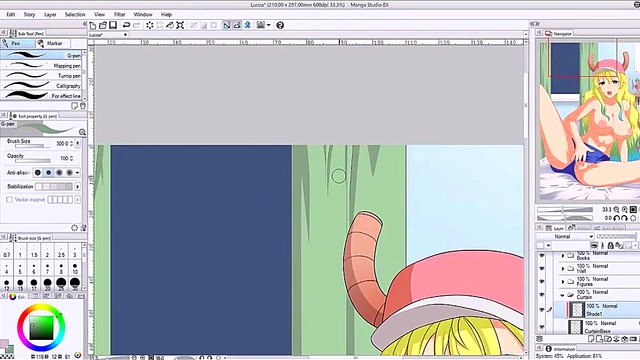Toggle the Snap to grid icon
This screenshot has height=360, width=640.
point(247,25)
